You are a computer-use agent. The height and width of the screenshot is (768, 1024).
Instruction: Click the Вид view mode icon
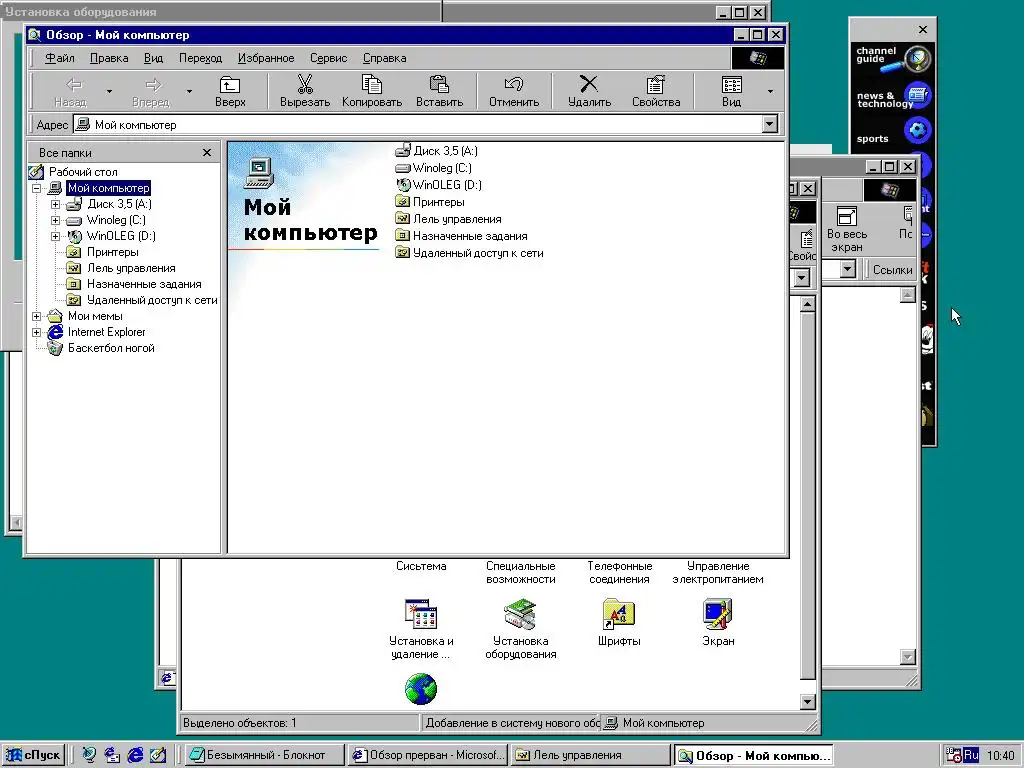(731, 84)
